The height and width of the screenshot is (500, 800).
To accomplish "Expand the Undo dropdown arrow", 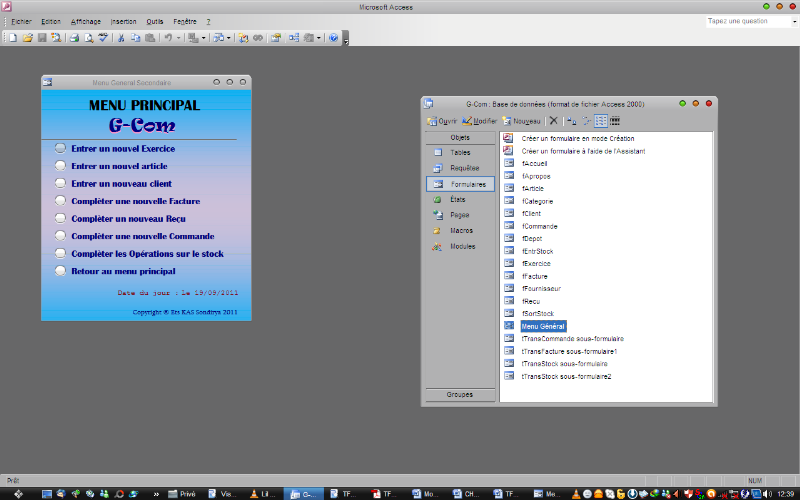I will pos(178,37).
